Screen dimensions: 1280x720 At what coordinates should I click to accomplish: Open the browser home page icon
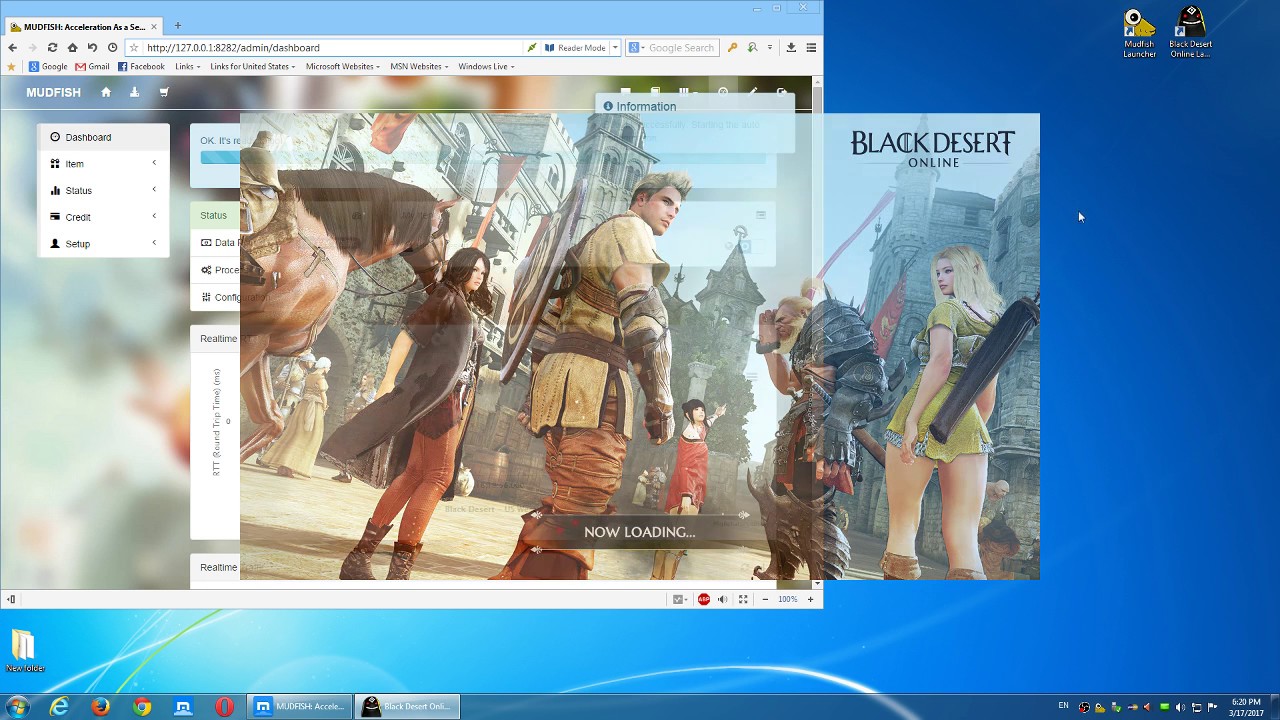pyautogui.click(x=72, y=47)
